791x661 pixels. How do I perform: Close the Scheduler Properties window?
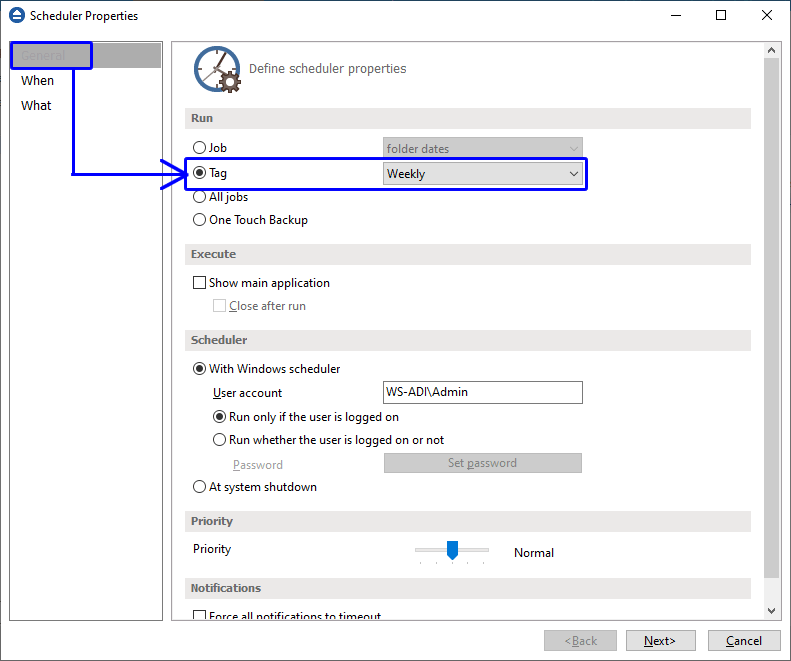pos(767,16)
